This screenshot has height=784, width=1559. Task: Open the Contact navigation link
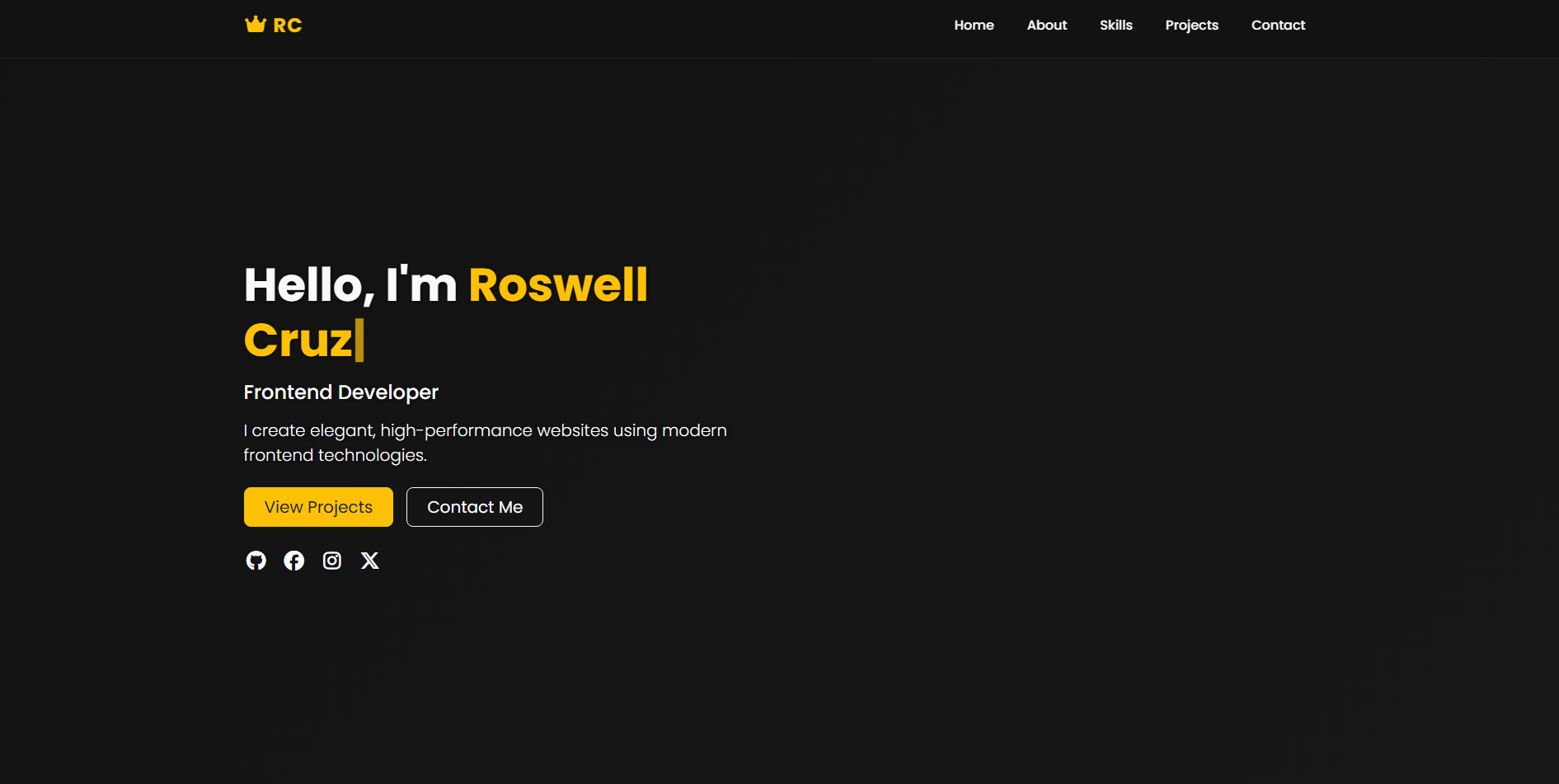(x=1278, y=25)
